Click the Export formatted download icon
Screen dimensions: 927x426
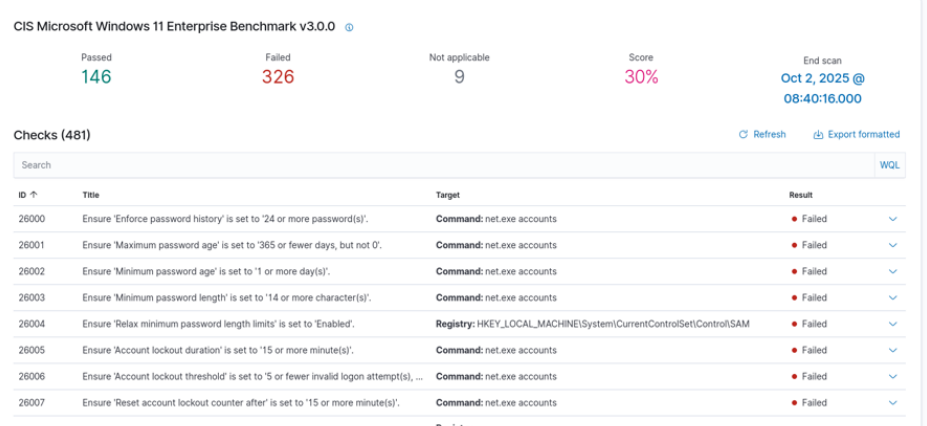click(x=818, y=135)
